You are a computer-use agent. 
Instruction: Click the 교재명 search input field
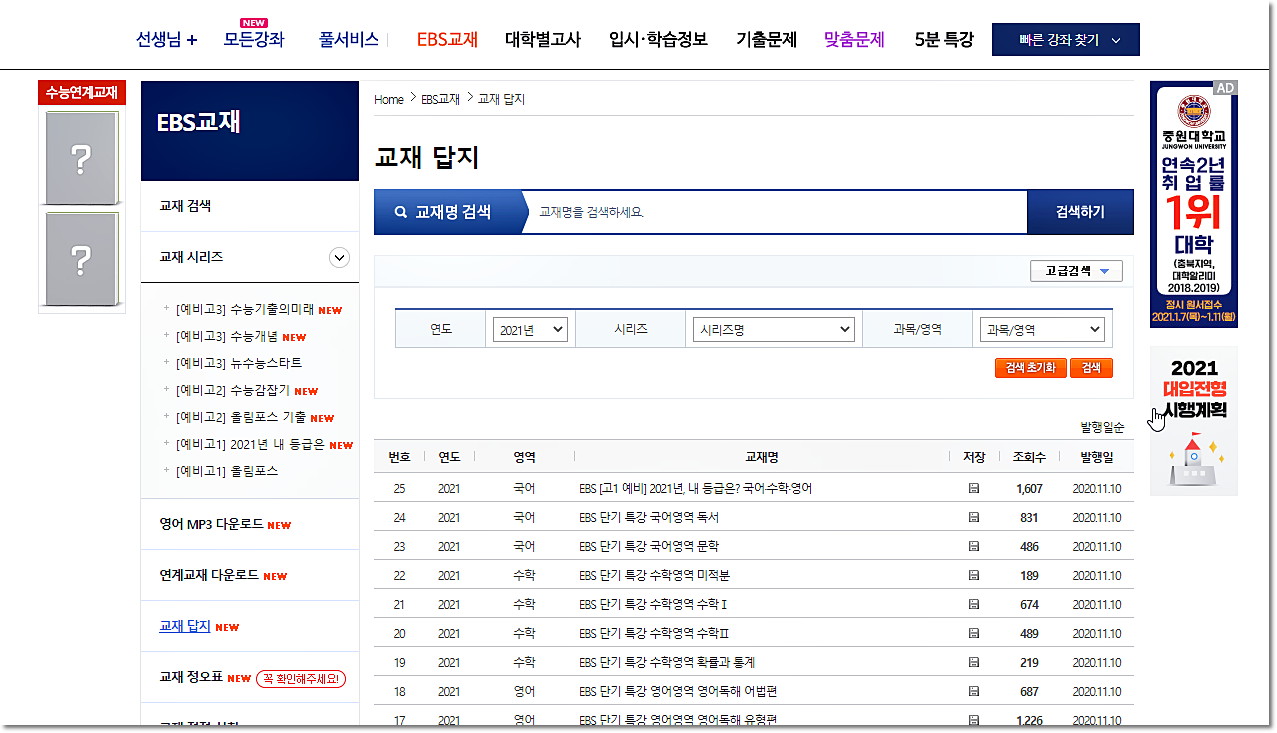(776, 212)
